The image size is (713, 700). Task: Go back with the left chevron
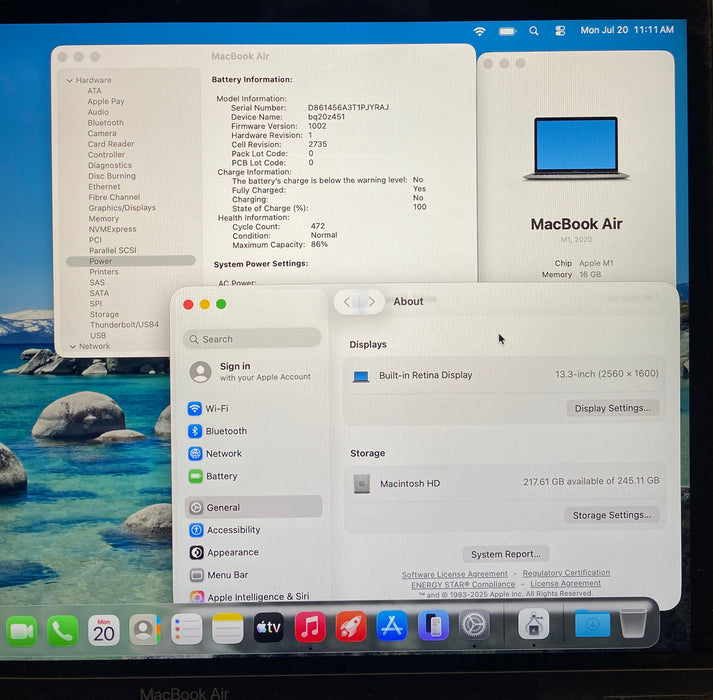[x=347, y=302]
